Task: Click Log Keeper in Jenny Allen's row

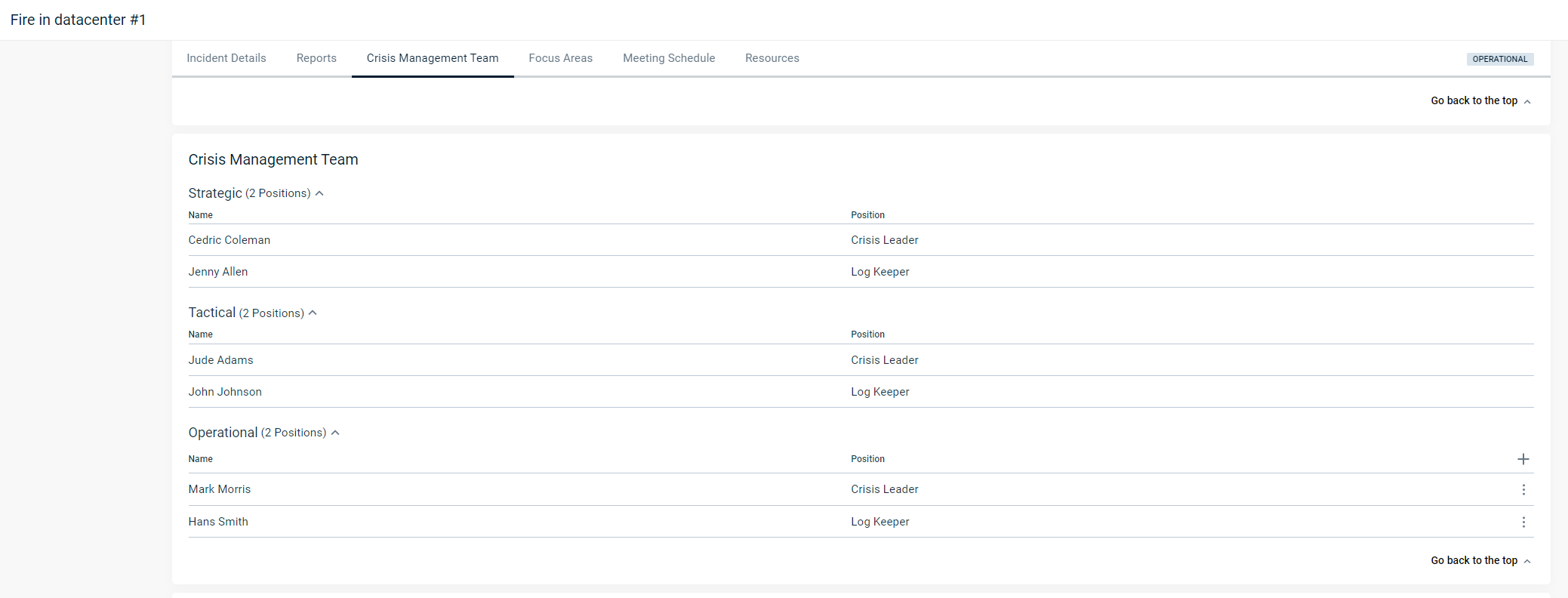Action: (879, 272)
